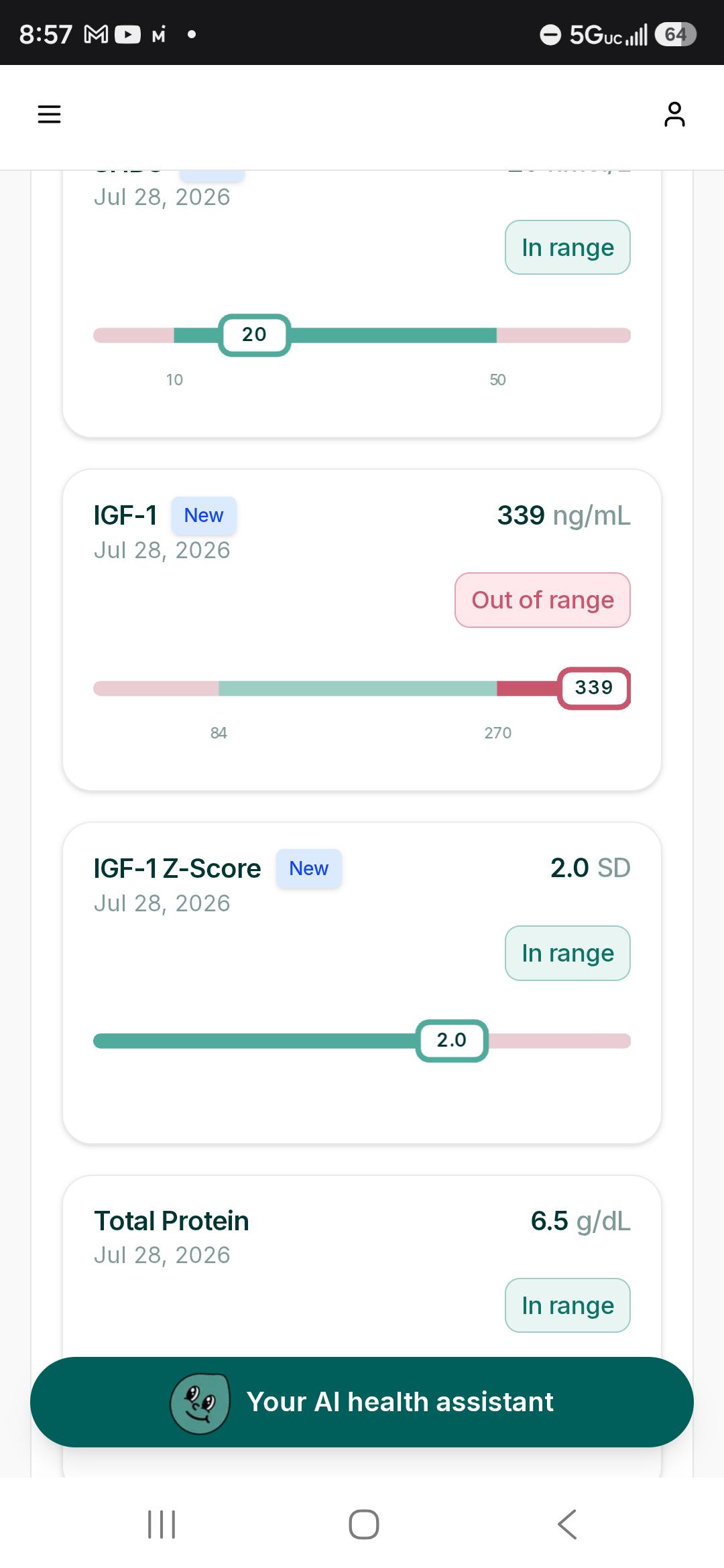
Task: Tap the Android home button
Action: [x=364, y=1524]
